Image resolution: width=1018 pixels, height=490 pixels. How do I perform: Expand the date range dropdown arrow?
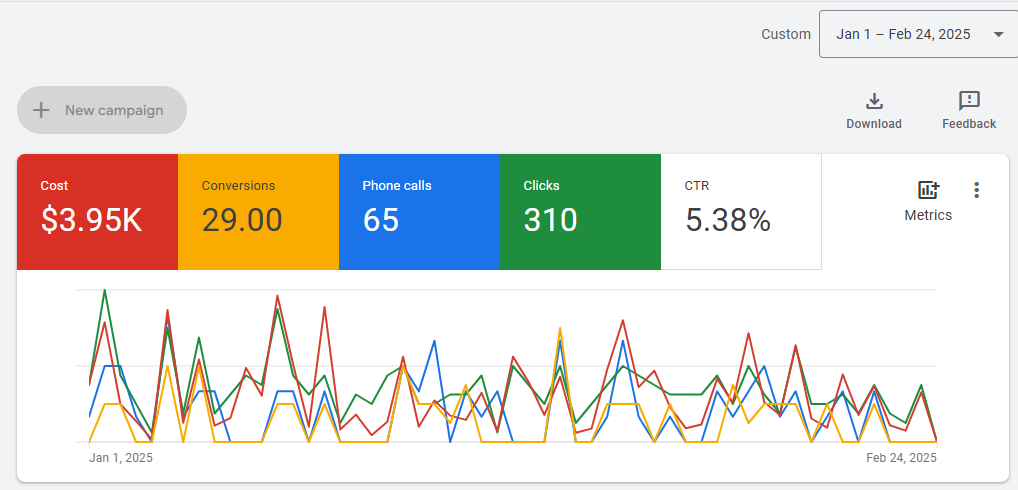pos(998,35)
